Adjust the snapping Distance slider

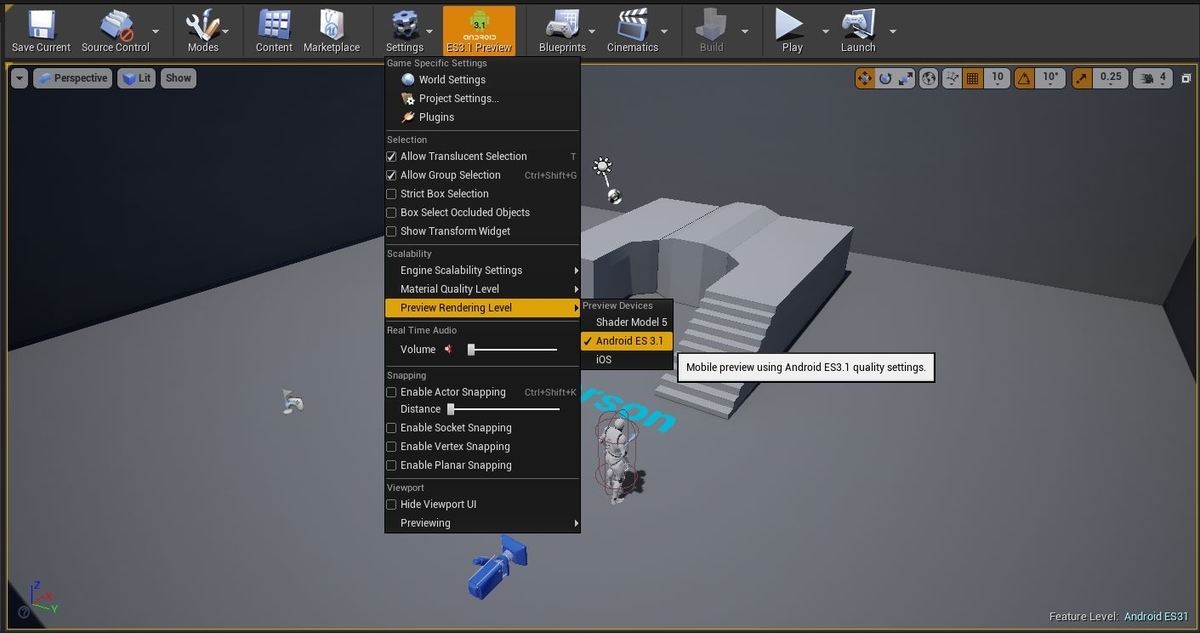click(504, 409)
